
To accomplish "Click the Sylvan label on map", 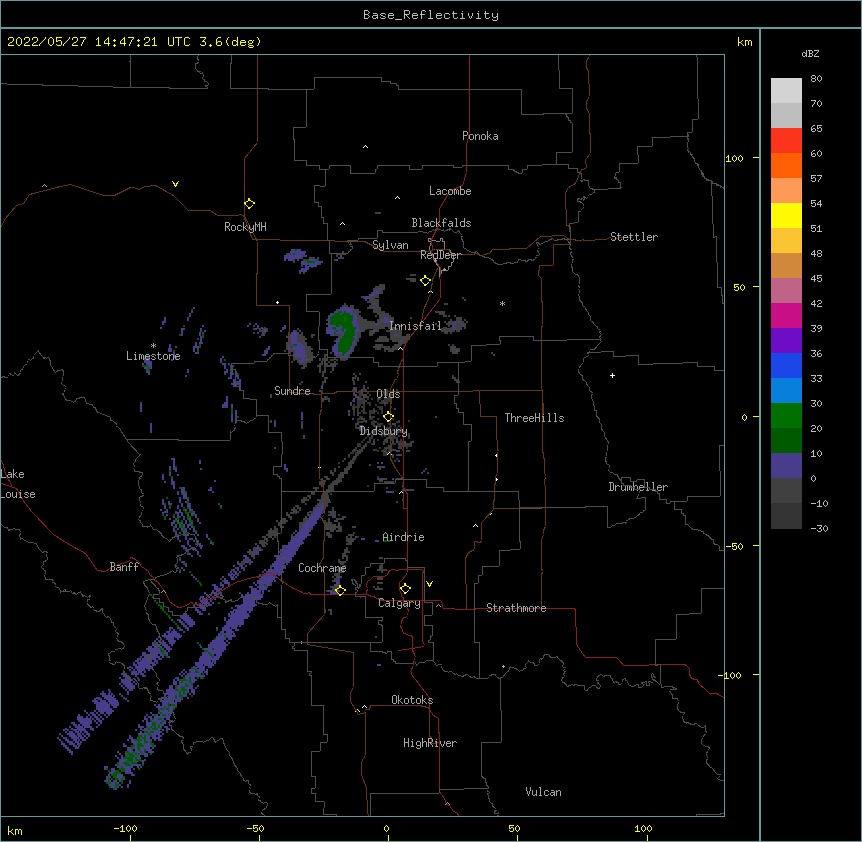I will click(x=390, y=245).
